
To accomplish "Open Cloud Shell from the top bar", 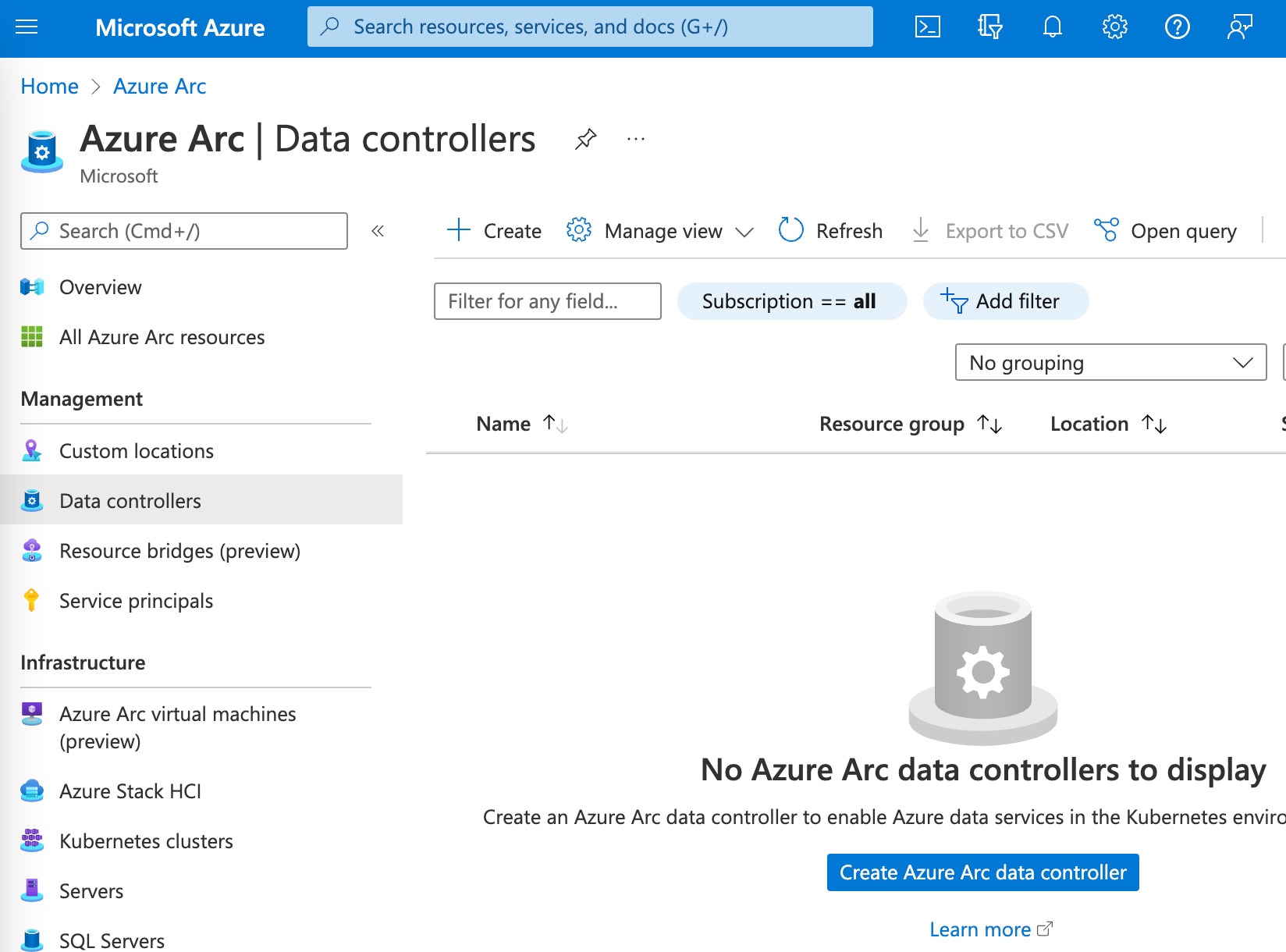I will tap(927, 27).
